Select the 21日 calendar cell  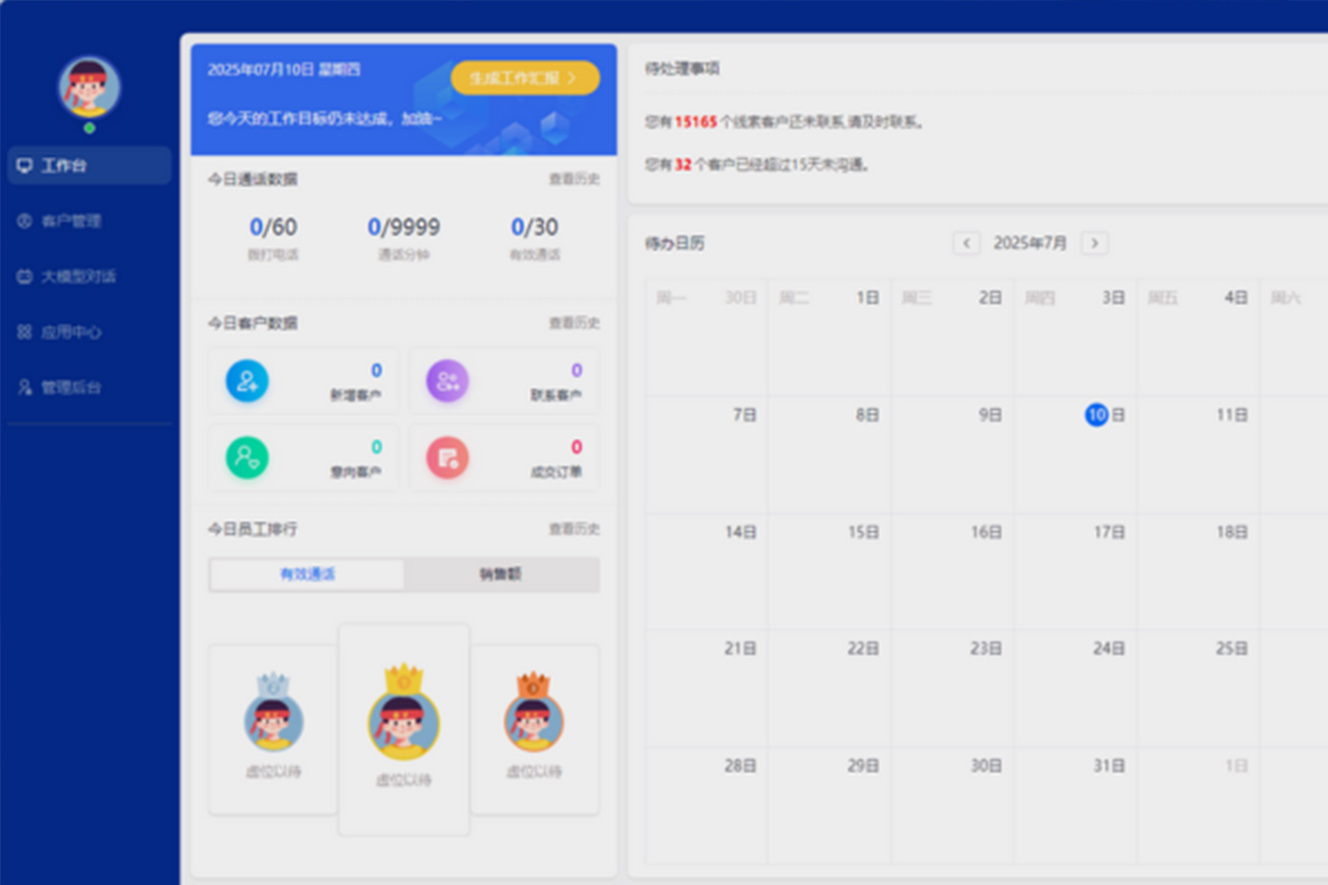pyautogui.click(x=706, y=689)
